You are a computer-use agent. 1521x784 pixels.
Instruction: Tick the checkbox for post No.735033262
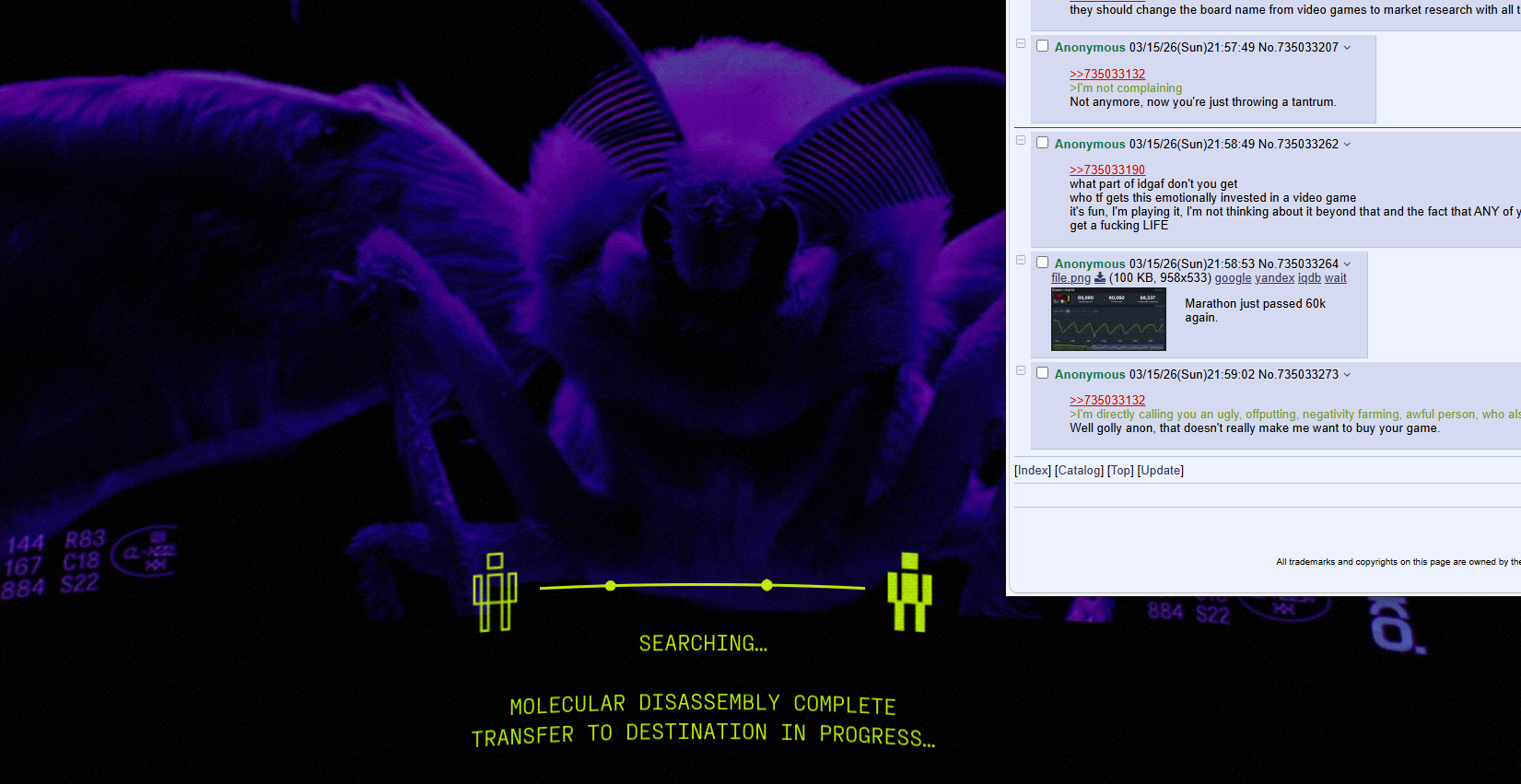(x=1042, y=143)
